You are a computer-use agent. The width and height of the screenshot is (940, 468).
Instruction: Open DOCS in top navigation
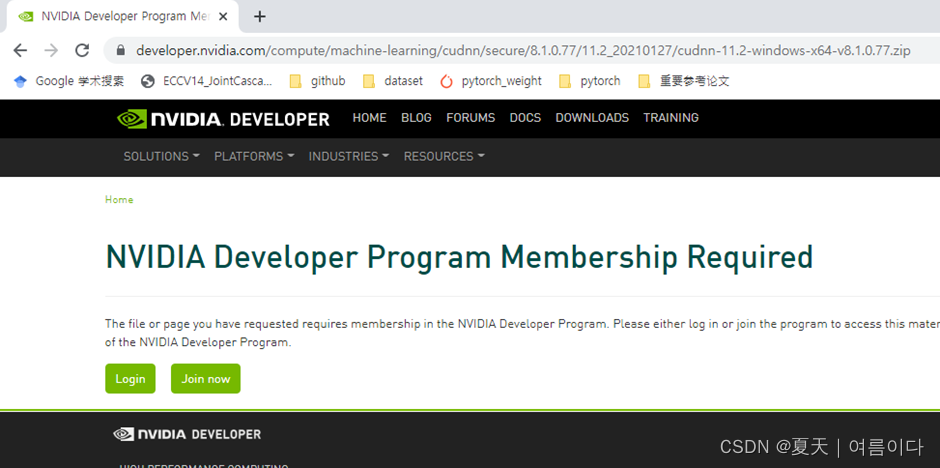[525, 118]
